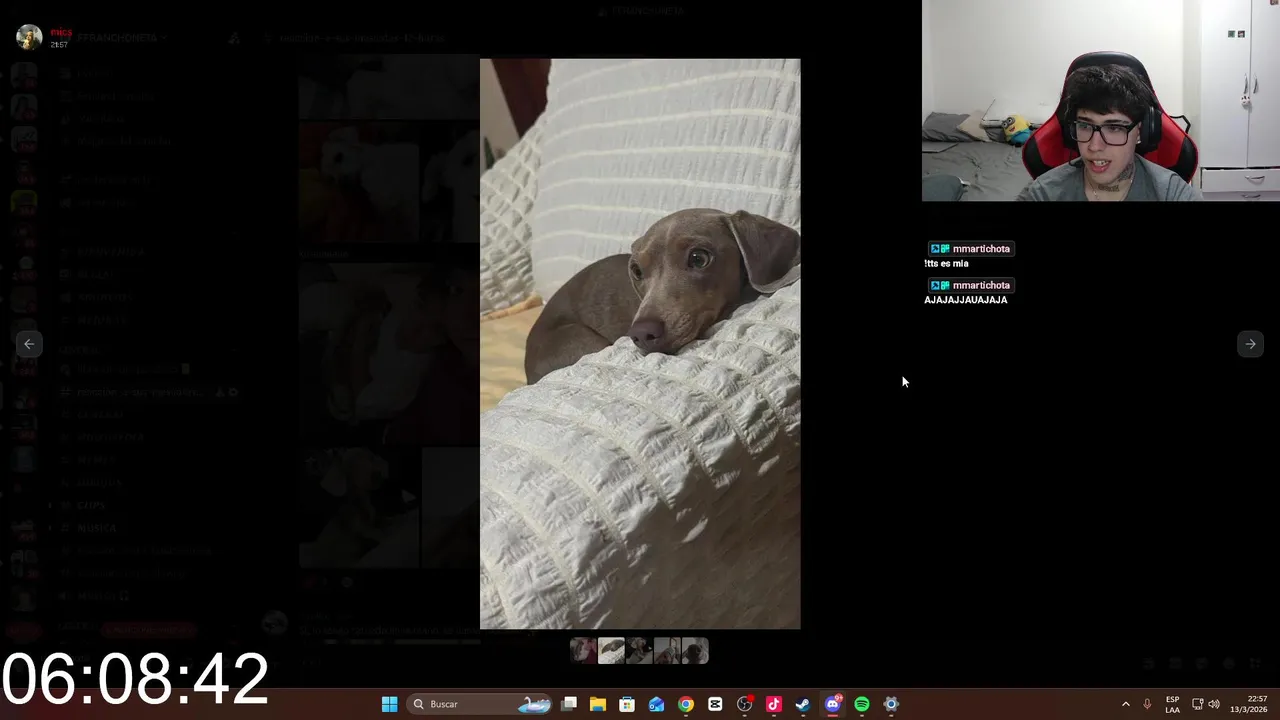Select the first thumbnail in the image strip
This screenshot has height=720, width=1280.
coord(583,651)
